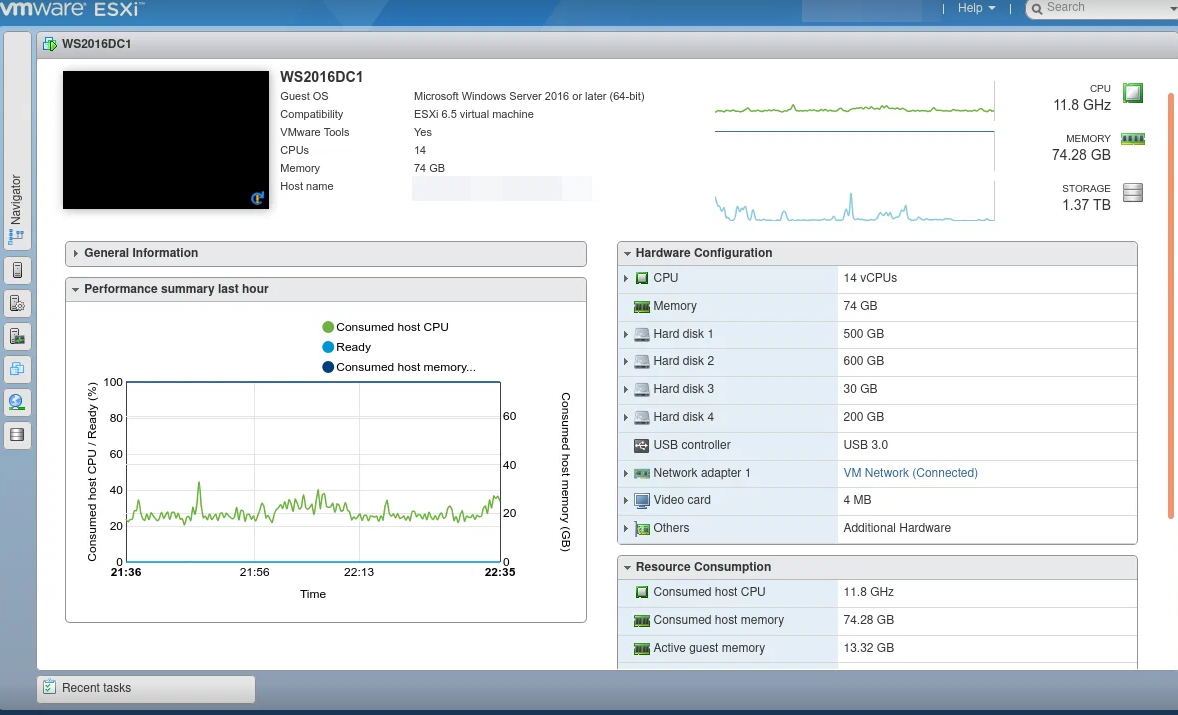Click the Hard disk 1 drive icon

(x=642, y=334)
